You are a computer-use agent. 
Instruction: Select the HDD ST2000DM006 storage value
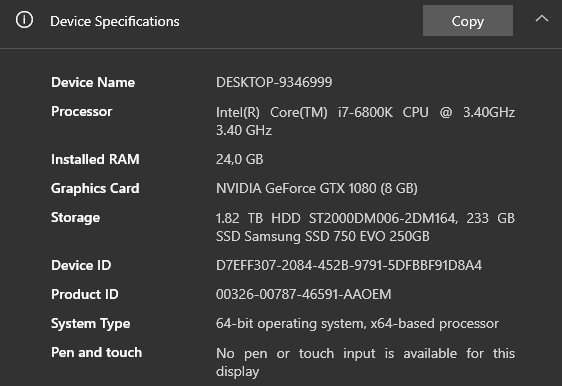coord(365,227)
